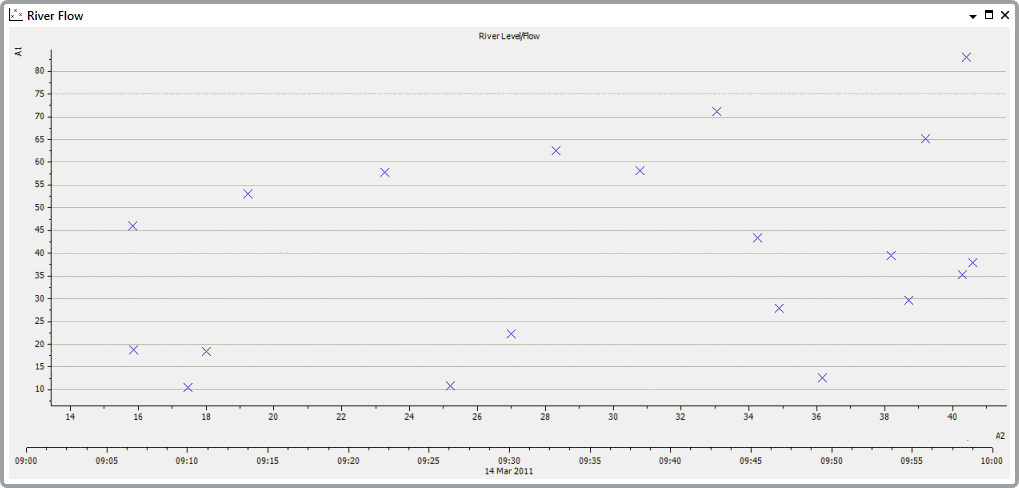This screenshot has width=1019, height=488.
Task: Click the River Flow chart icon in title bar
Action: coord(15,15)
